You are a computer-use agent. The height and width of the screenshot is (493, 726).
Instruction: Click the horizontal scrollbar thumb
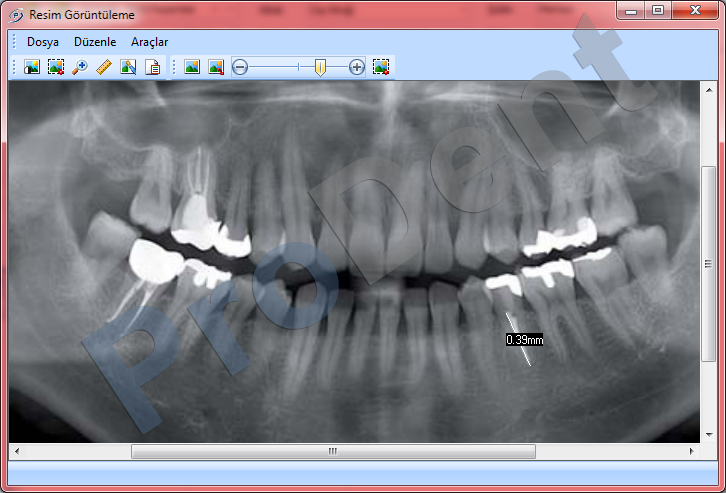tap(333, 451)
